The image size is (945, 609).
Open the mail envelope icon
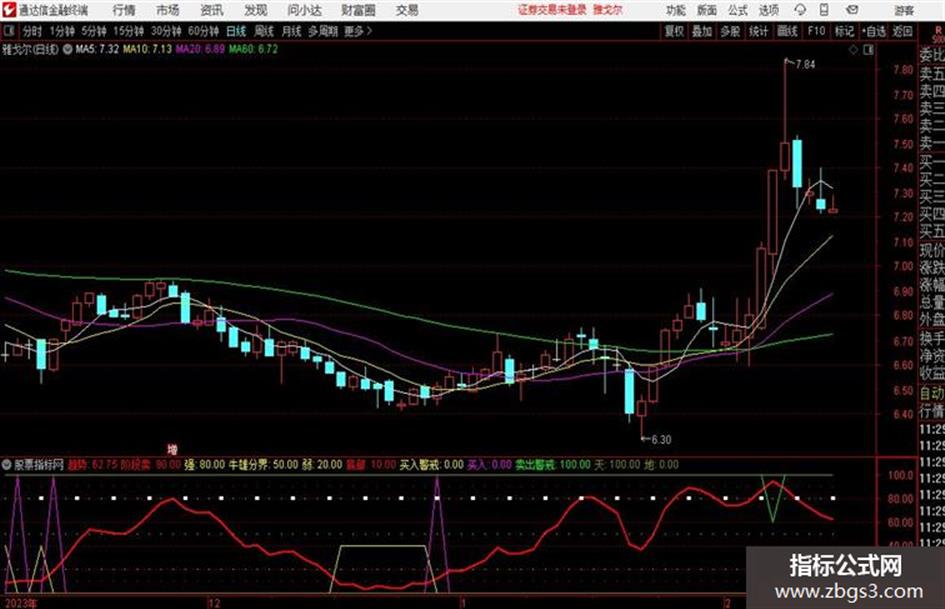coord(852,10)
